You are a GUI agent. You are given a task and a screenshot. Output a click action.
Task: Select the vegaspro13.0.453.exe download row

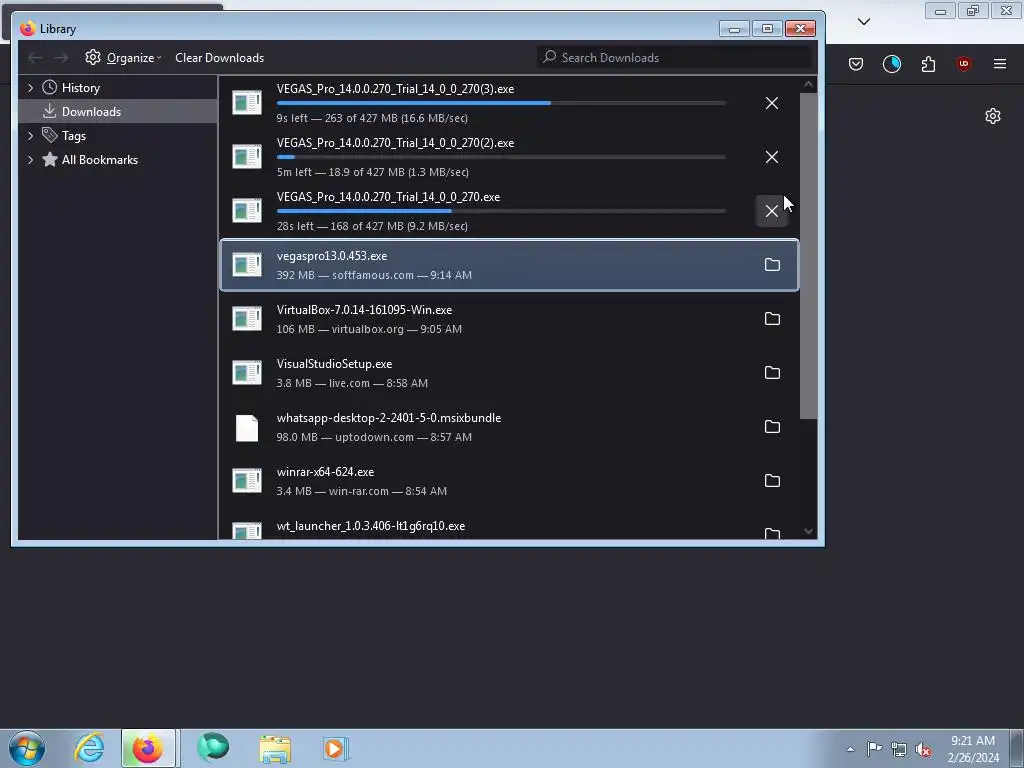pyautogui.click(x=509, y=264)
